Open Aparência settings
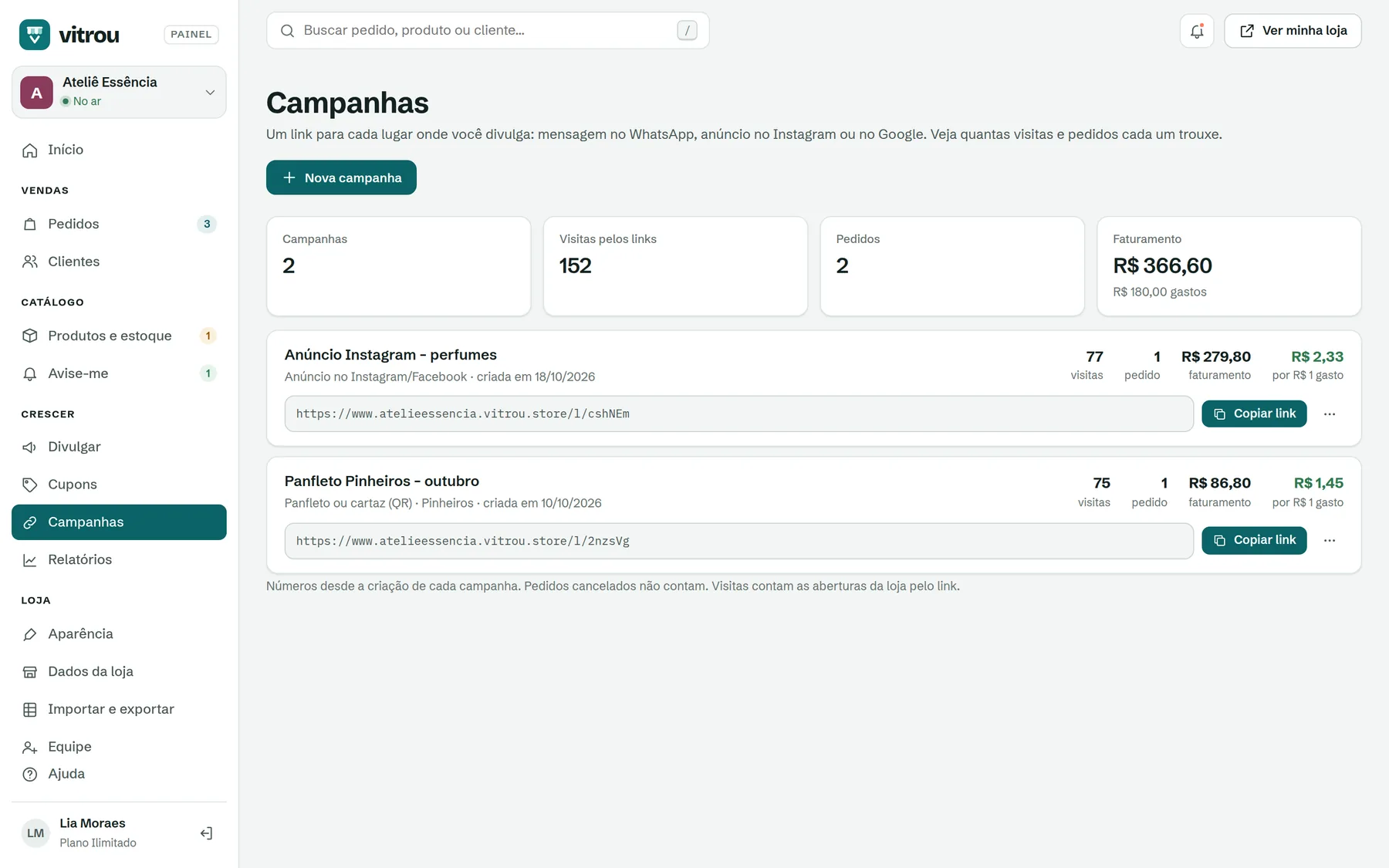 [119, 634]
